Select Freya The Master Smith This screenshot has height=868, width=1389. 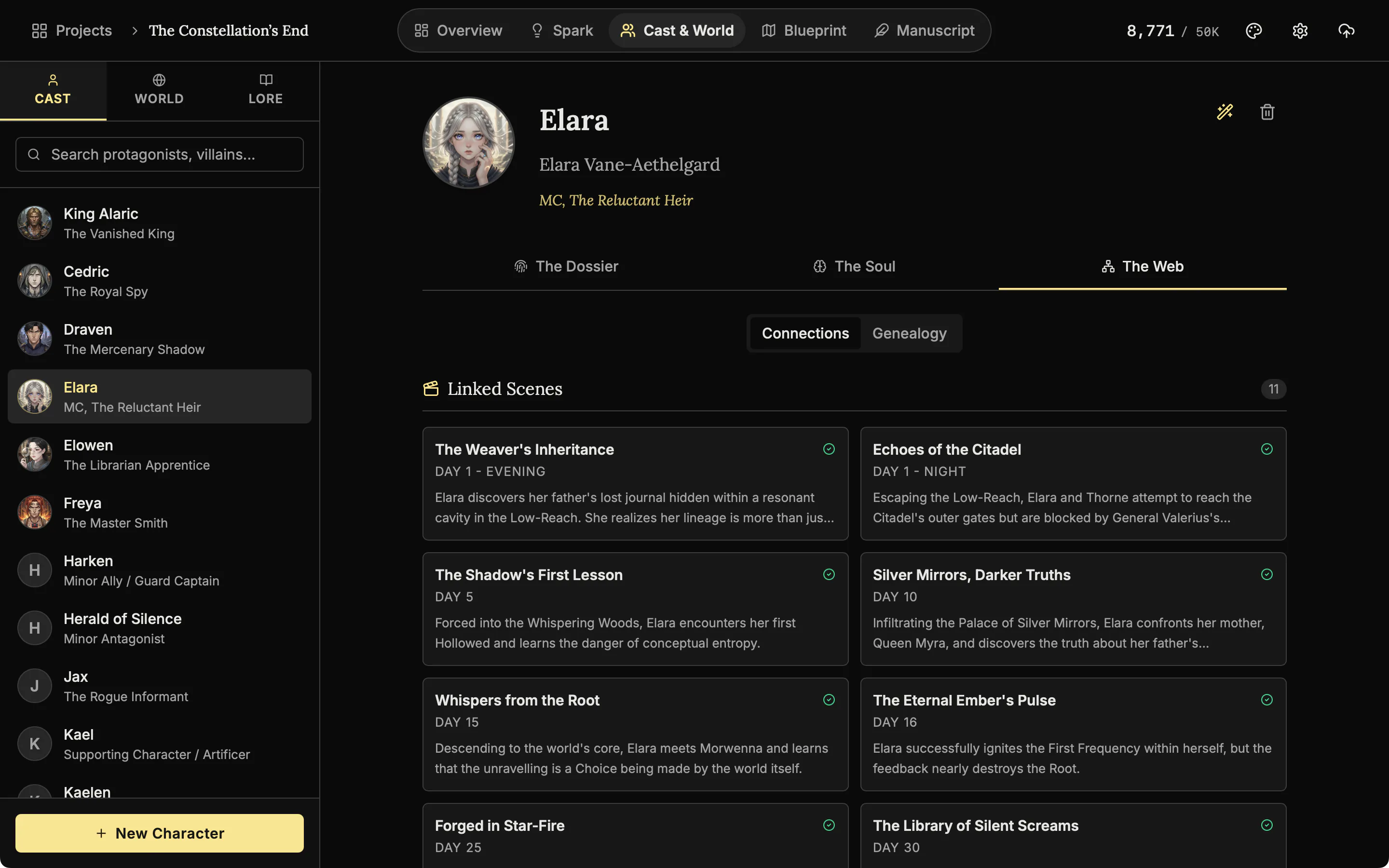(160, 512)
